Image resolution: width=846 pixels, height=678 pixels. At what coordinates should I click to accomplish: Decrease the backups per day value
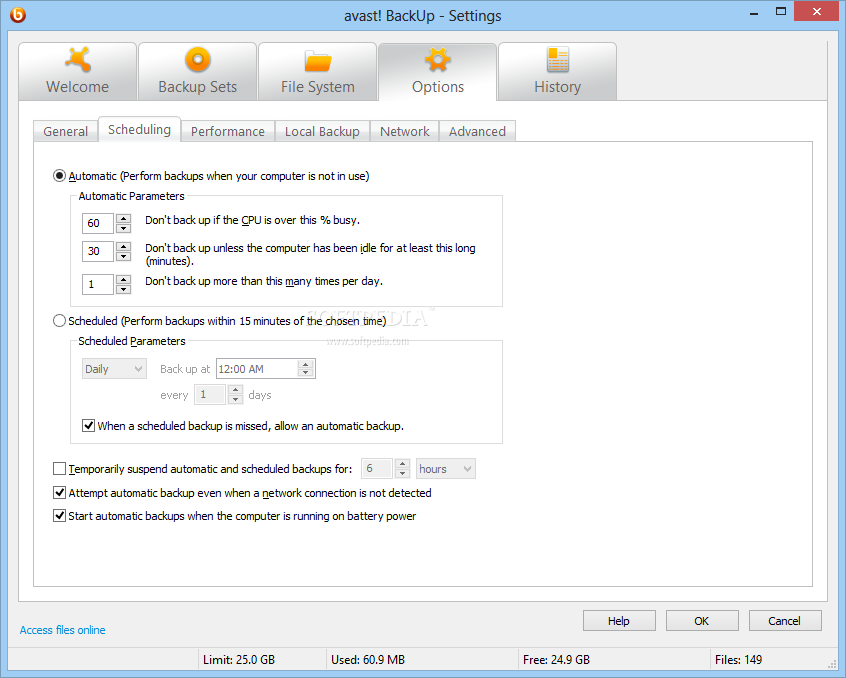click(124, 289)
